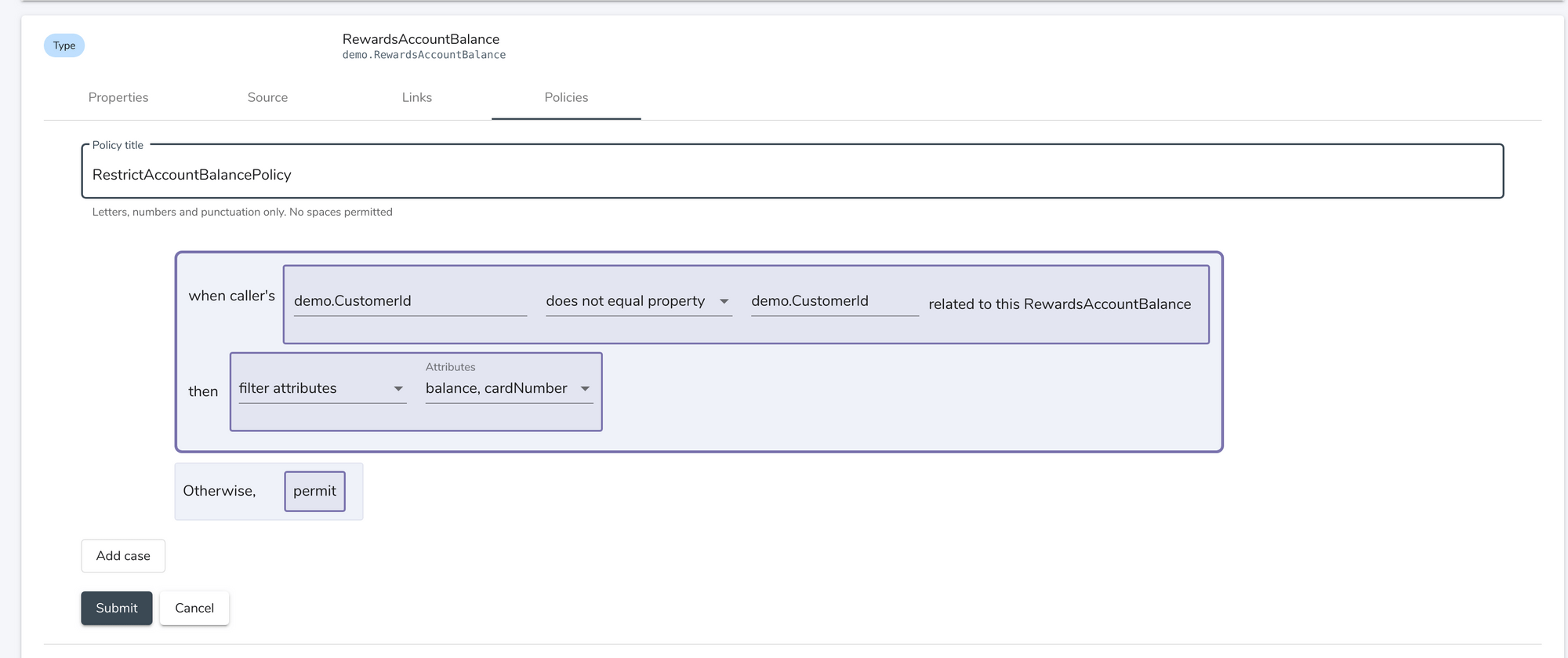Click the arrow beside 'does not equal property'
The image size is (1568, 658).
[724, 302]
